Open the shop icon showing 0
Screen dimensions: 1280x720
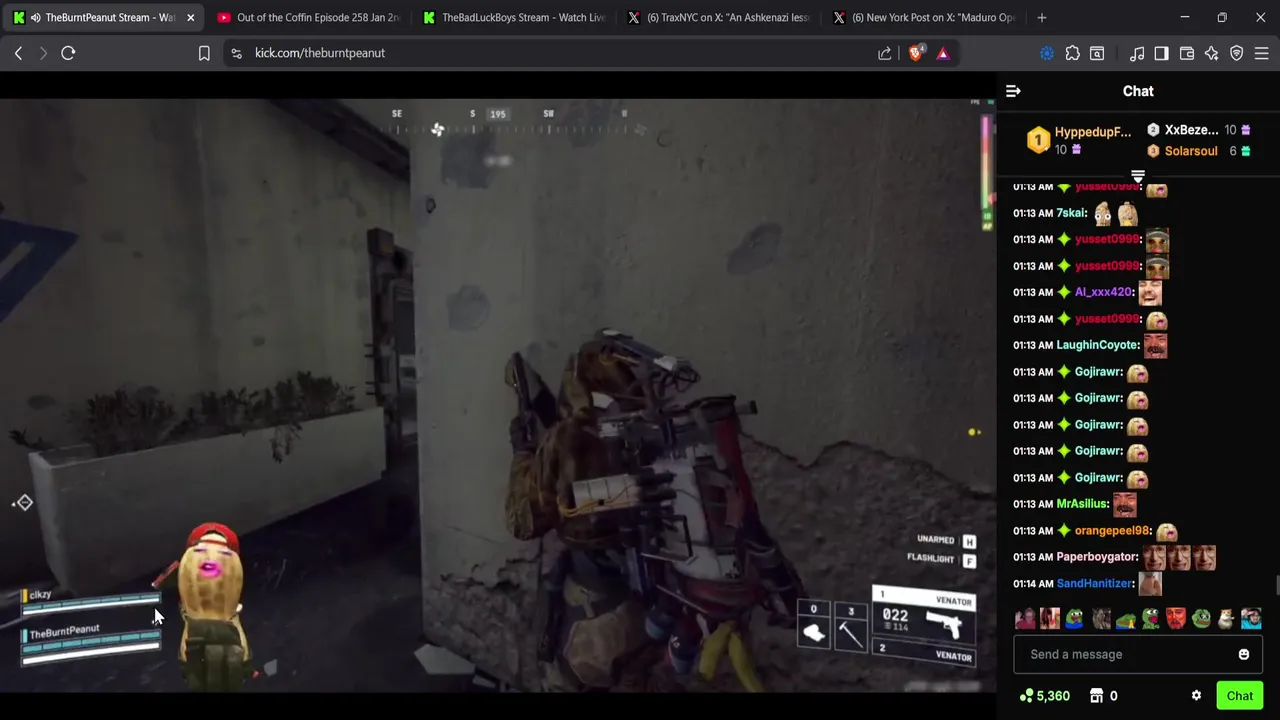coord(1103,696)
